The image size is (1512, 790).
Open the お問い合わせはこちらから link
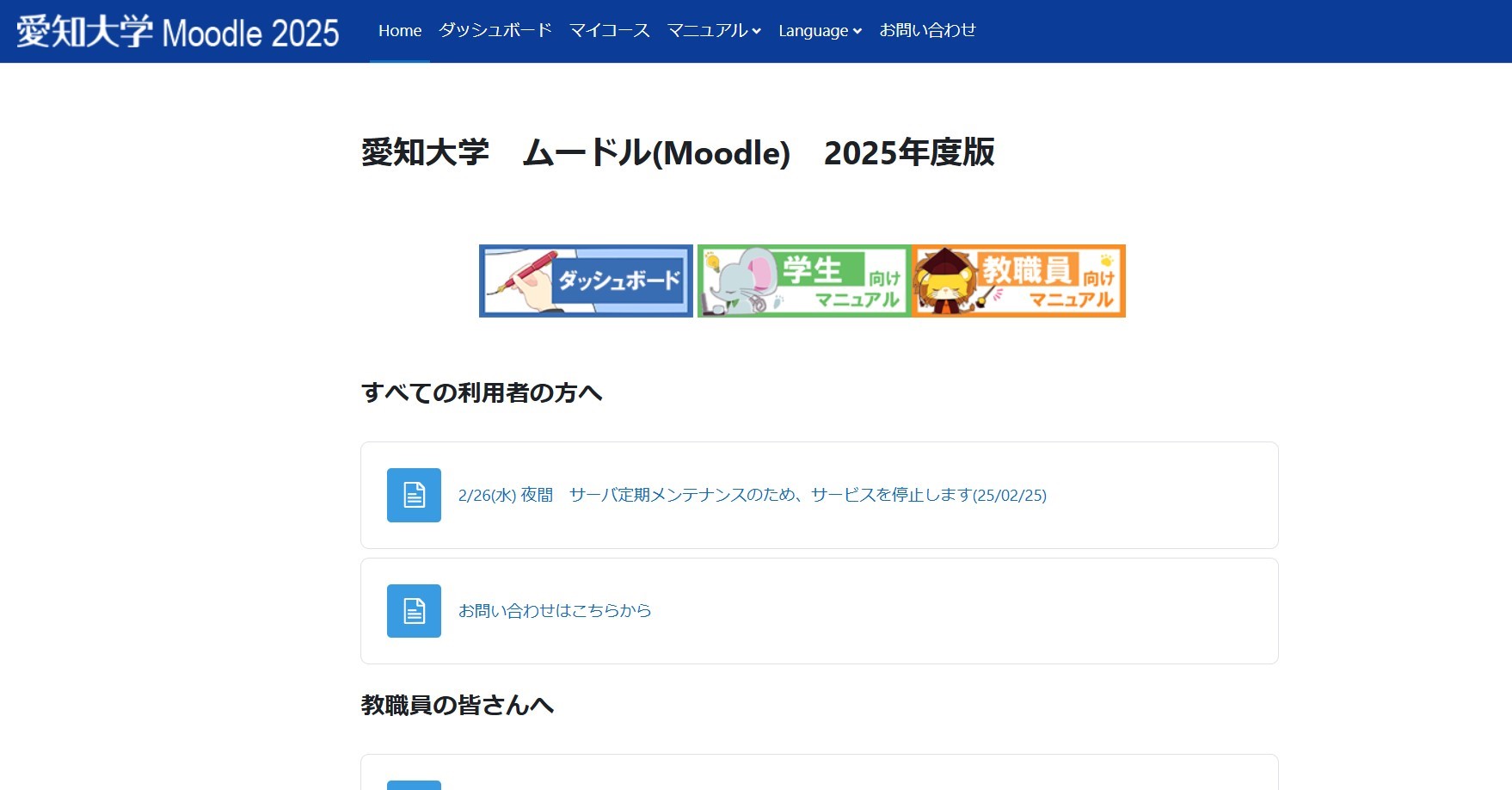click(555, 611)
